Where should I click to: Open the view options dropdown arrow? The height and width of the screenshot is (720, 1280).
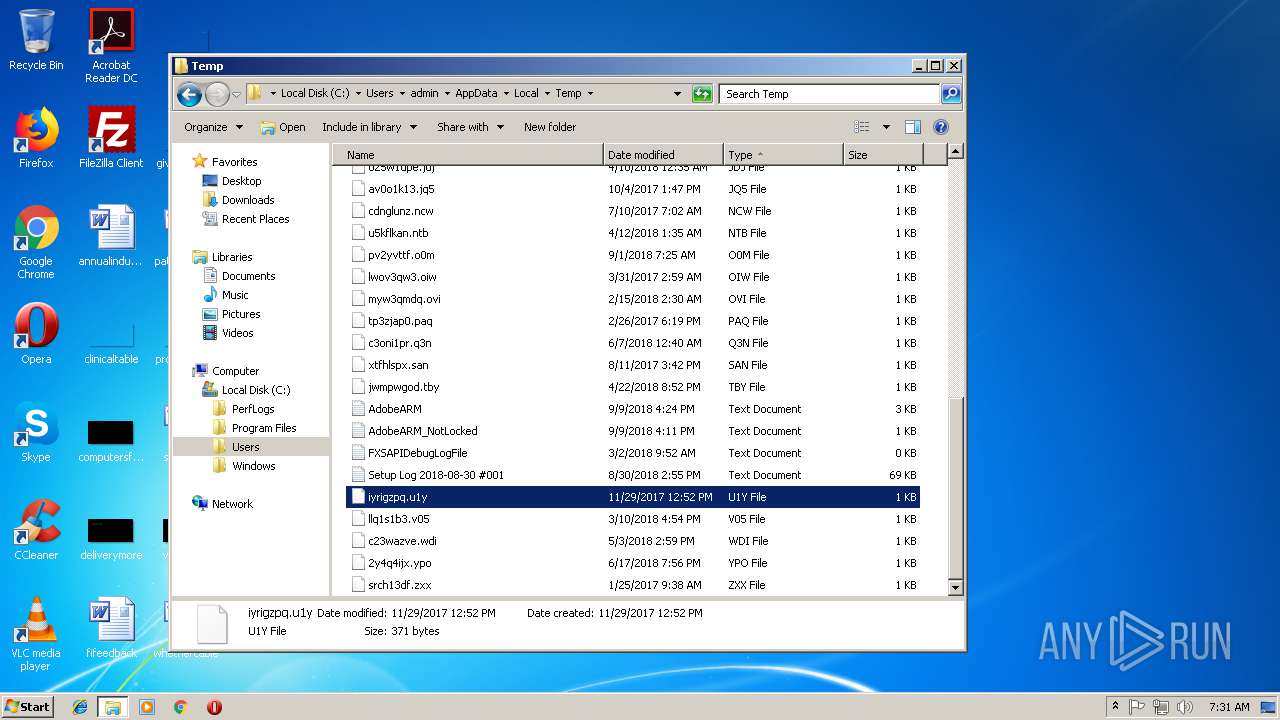[x=886, y=127]
